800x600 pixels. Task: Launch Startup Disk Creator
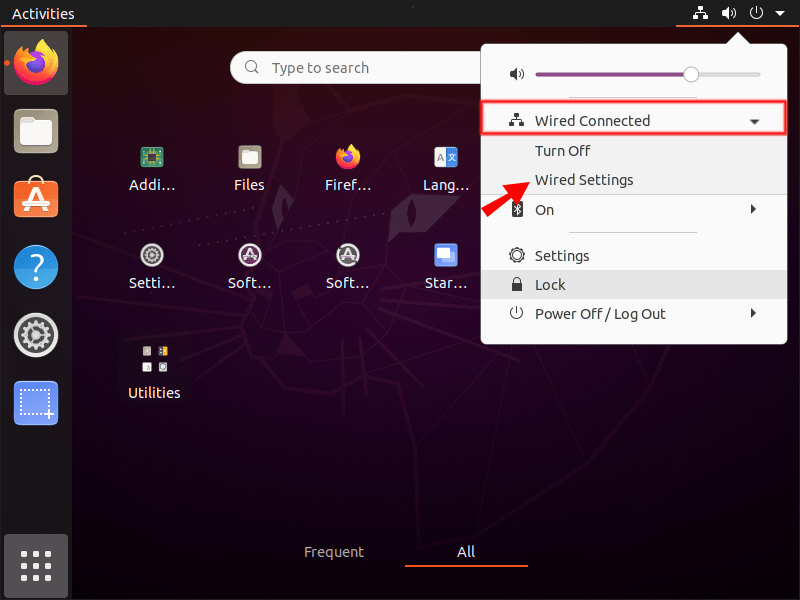[446, 255]
